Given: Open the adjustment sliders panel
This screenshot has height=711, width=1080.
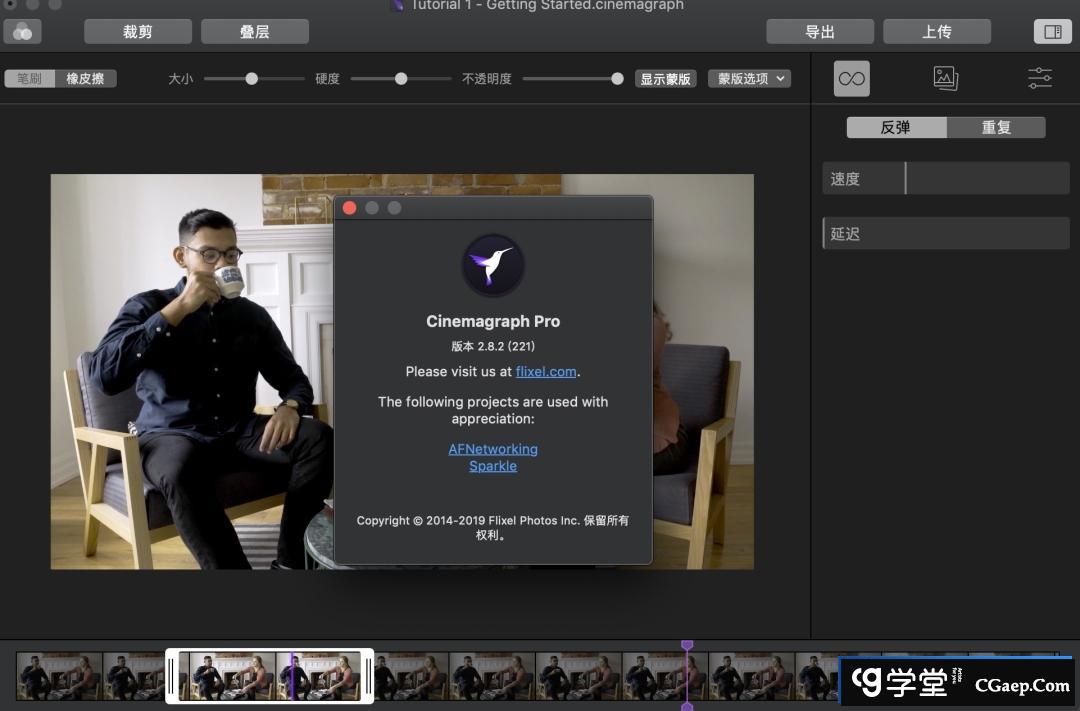Looking at the screenshot, I should coord(1040,78).
